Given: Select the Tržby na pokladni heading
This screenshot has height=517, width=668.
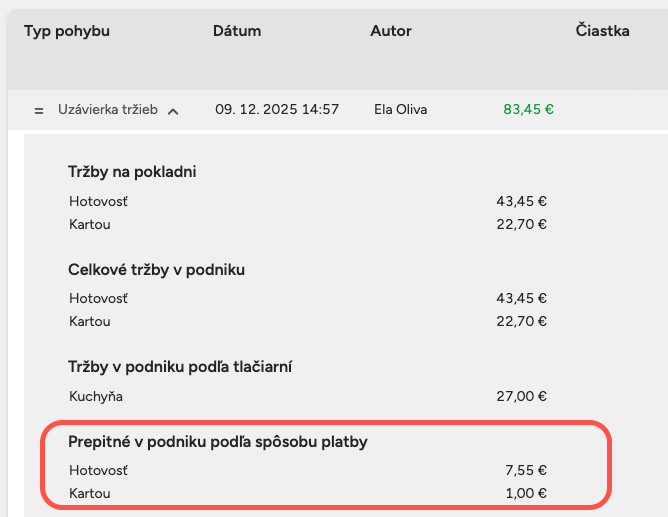Looking at the screenshot, I should 132,172.
